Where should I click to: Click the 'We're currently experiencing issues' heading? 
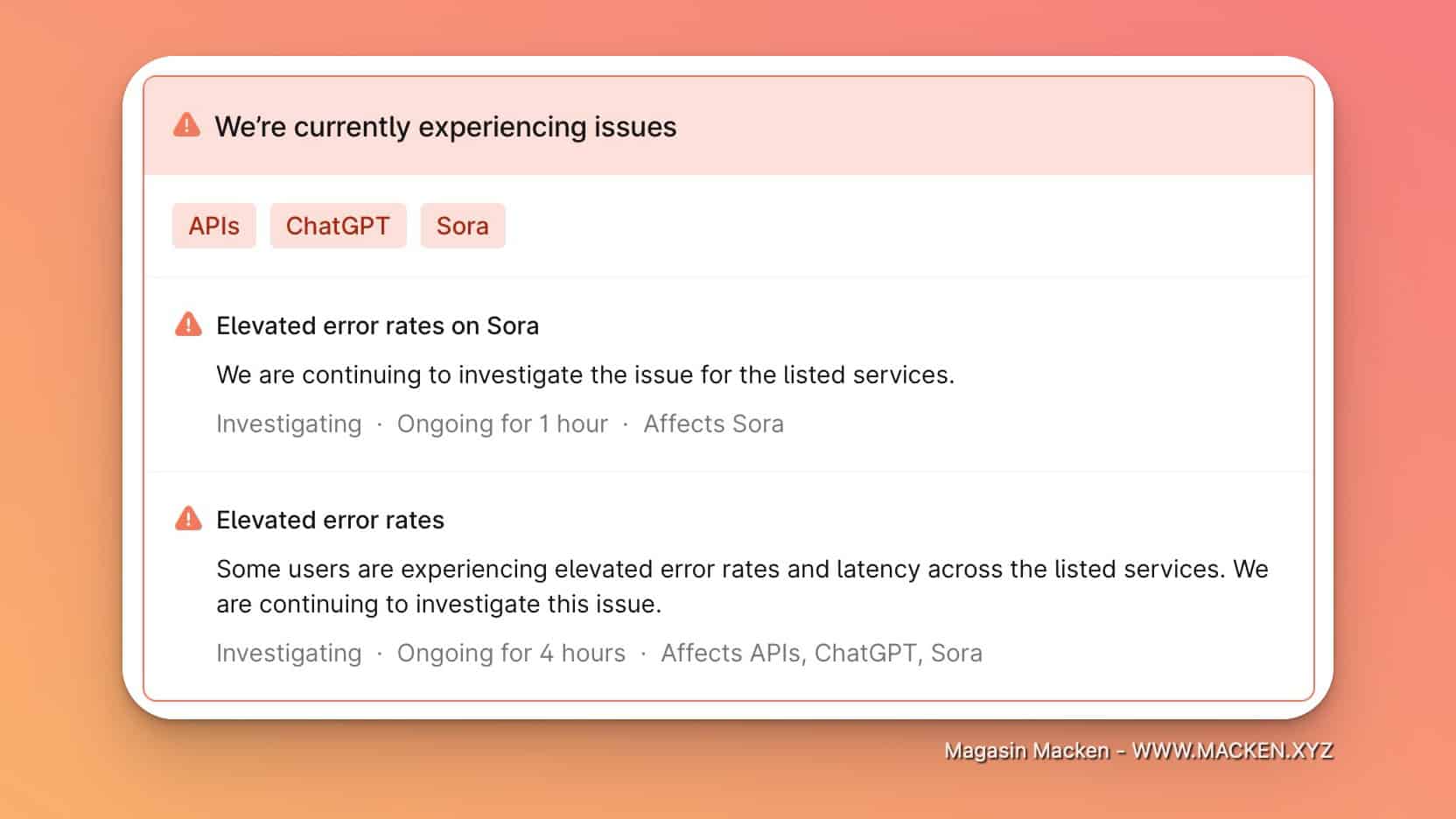(445, 127)
